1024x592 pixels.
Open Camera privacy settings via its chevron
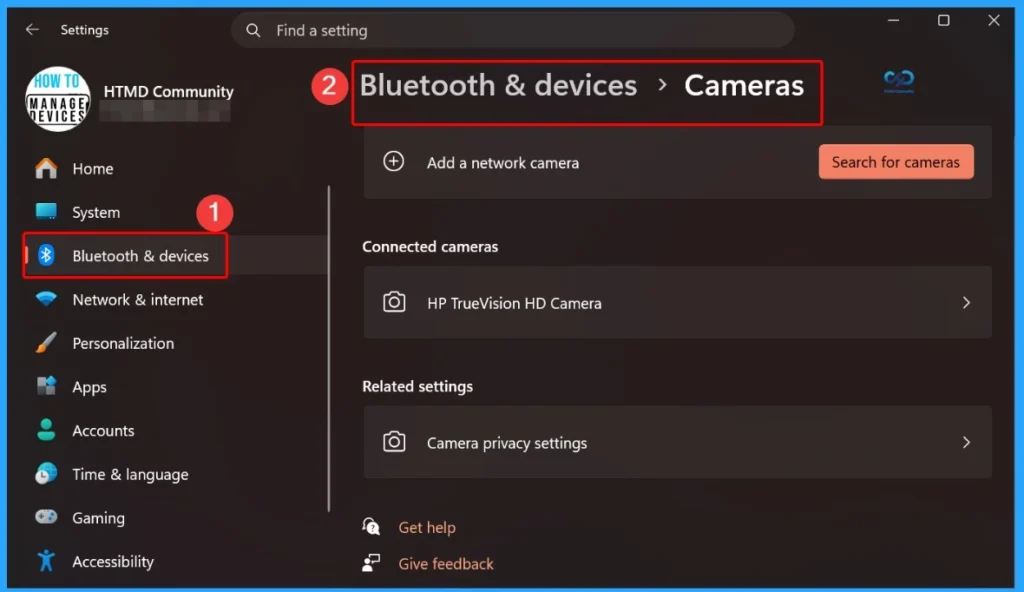coord(966,442)
